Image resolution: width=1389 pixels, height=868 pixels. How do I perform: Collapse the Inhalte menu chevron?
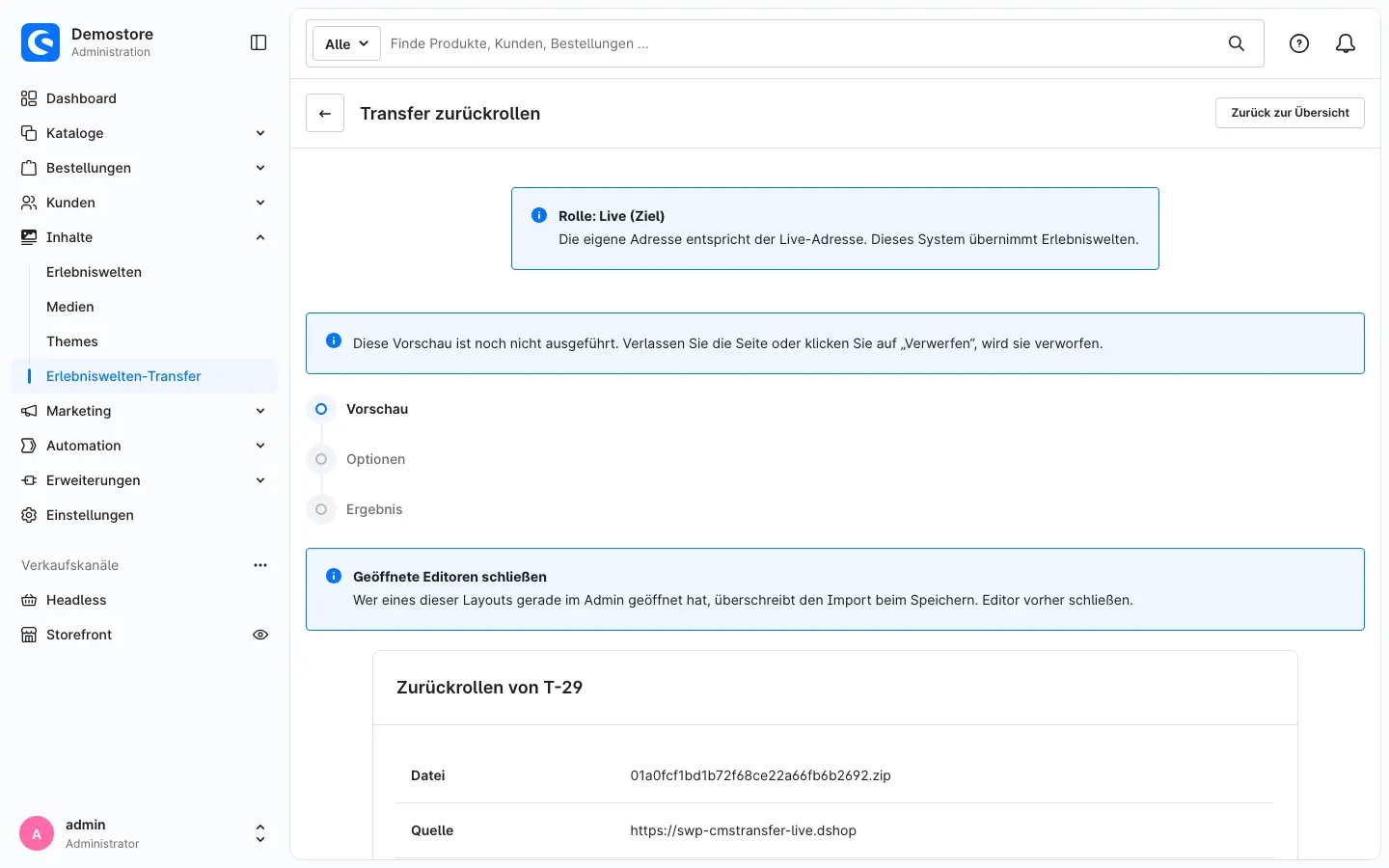pos(260,237)
